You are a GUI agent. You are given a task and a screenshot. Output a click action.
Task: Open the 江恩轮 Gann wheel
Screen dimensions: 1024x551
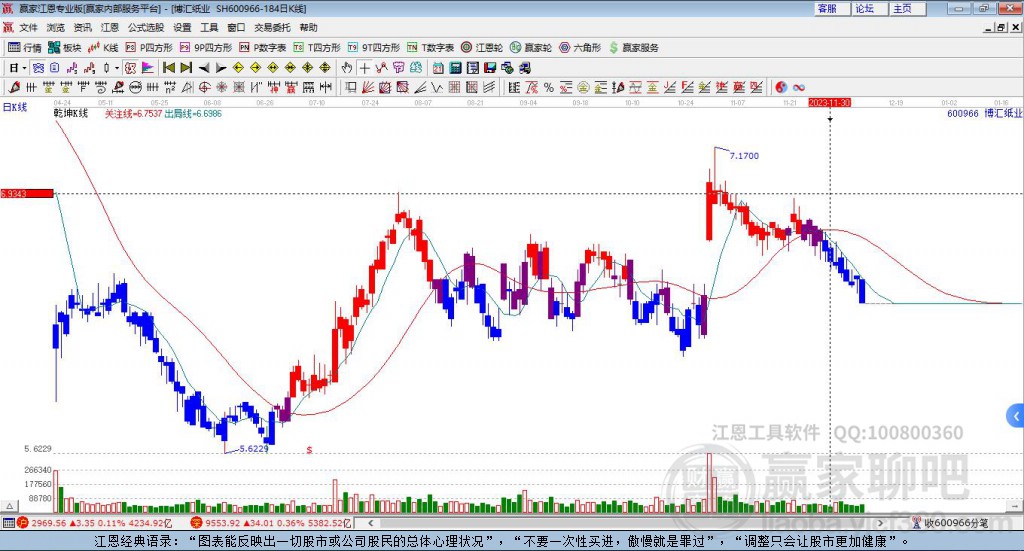pyautogui.click(x=482, y=48)
